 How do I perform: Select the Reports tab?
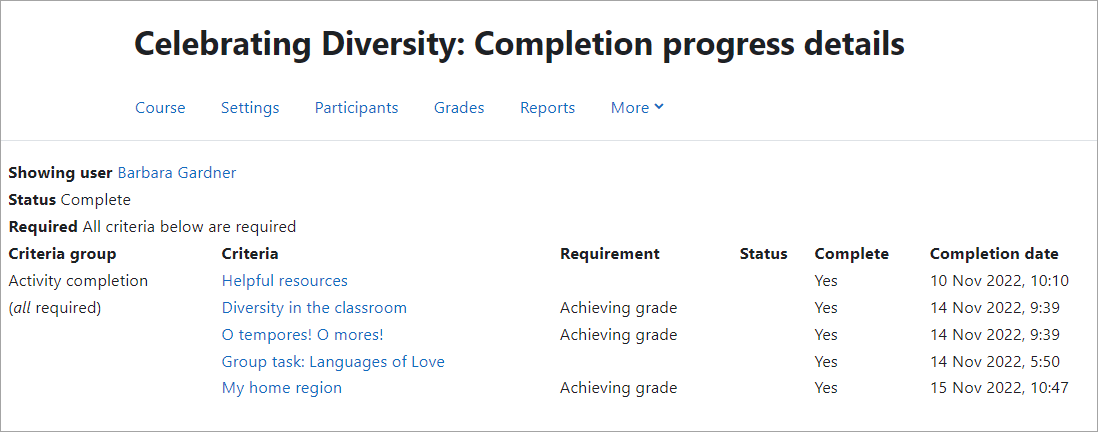pyautogui.click(x=547, y=108)
